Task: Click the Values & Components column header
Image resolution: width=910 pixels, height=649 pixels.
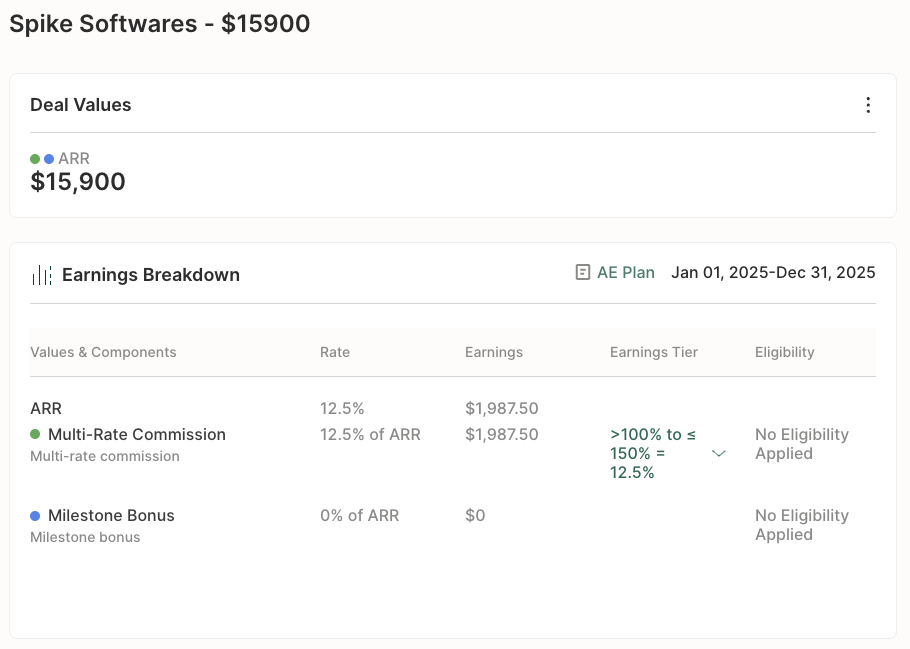Action: [x=103, y=352]
